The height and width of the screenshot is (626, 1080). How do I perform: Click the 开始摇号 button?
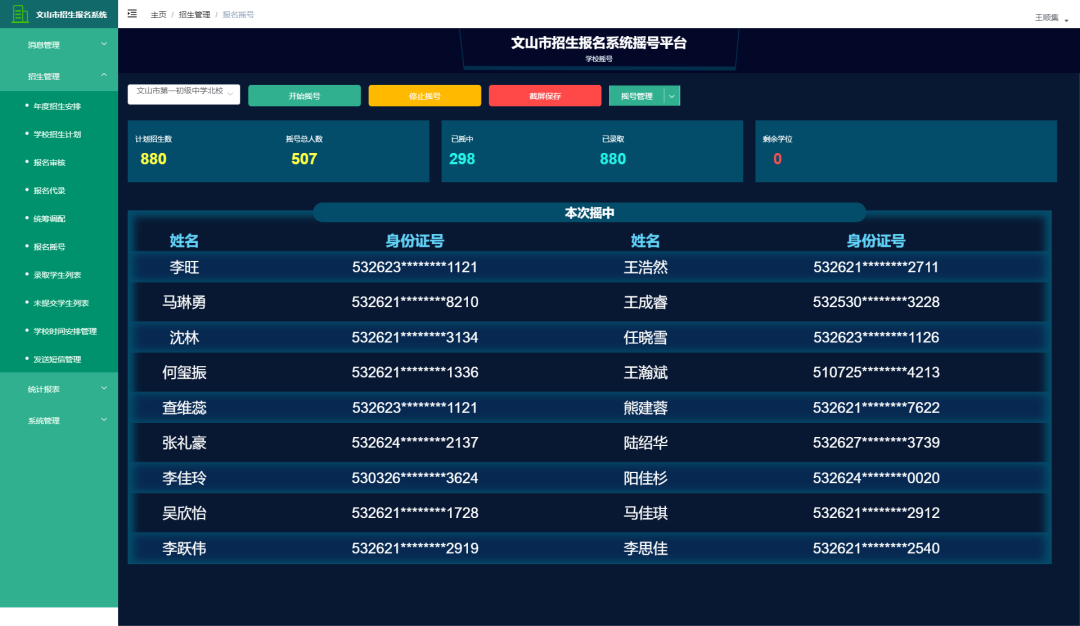(x=305, y=95)
